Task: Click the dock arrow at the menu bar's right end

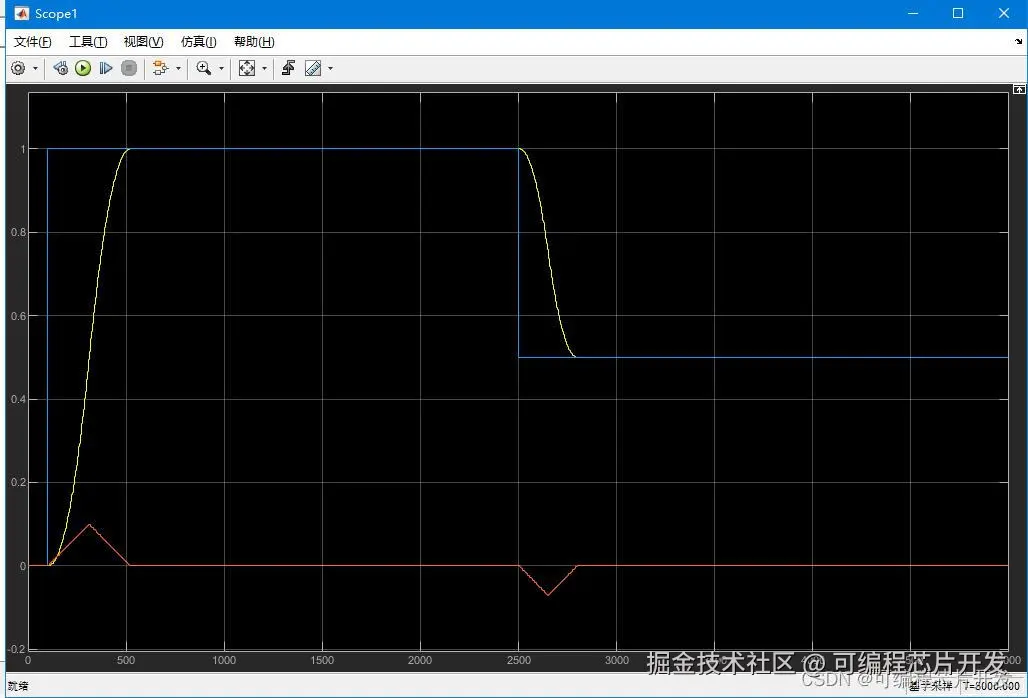Action: 1018,41
